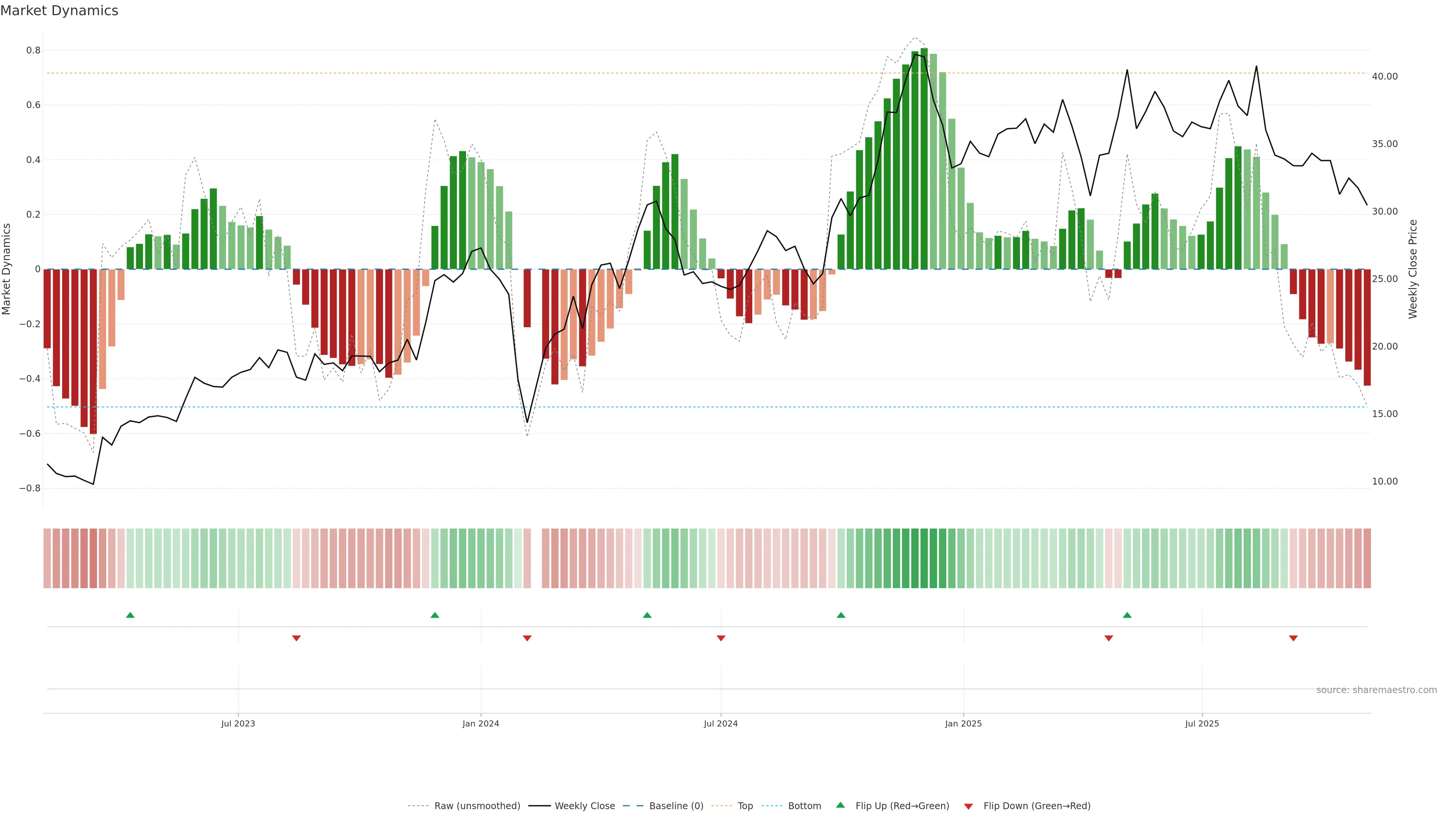
Task: Click the green flip-up marker near Jan 2025
Action: click(x=841, y=615)
